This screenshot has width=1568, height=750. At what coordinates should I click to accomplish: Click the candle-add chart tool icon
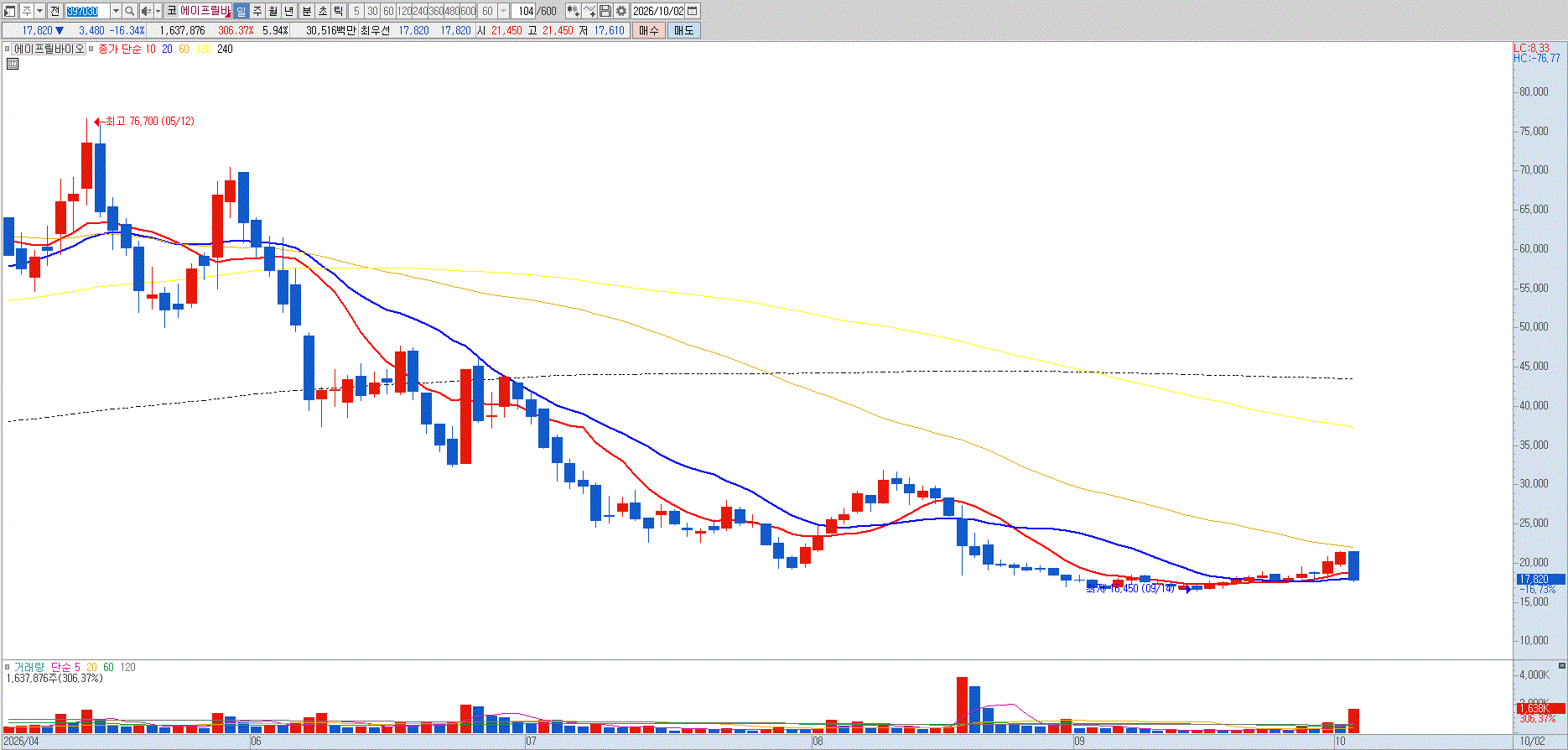(x=573, y=11)
